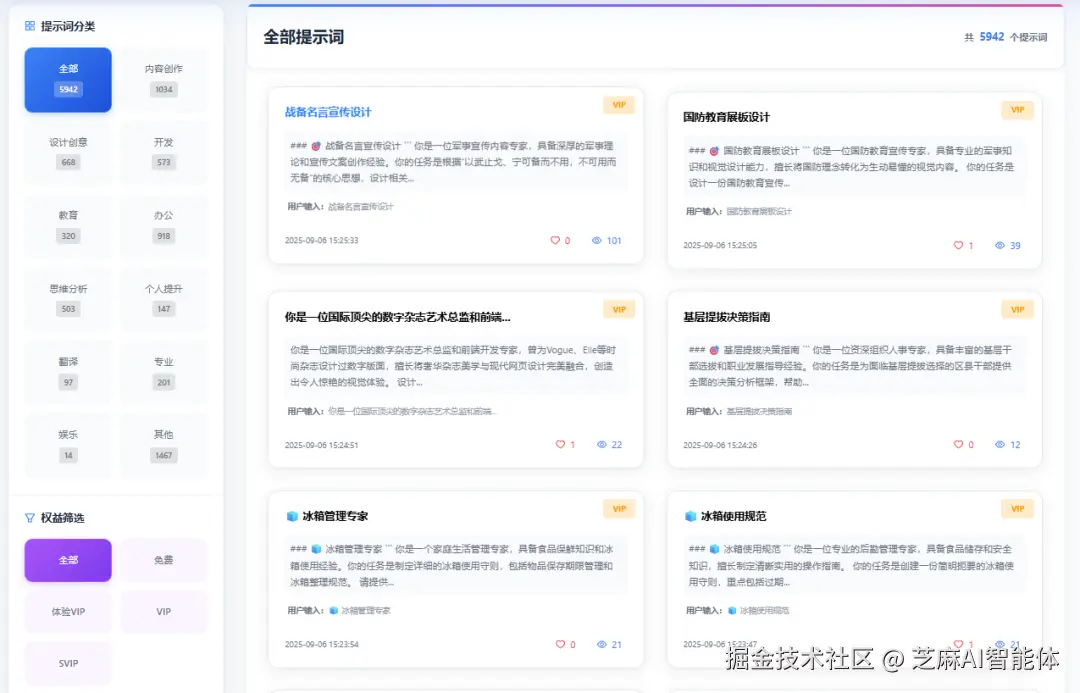Select the 免费 rights filter

[x=164, y=561]
